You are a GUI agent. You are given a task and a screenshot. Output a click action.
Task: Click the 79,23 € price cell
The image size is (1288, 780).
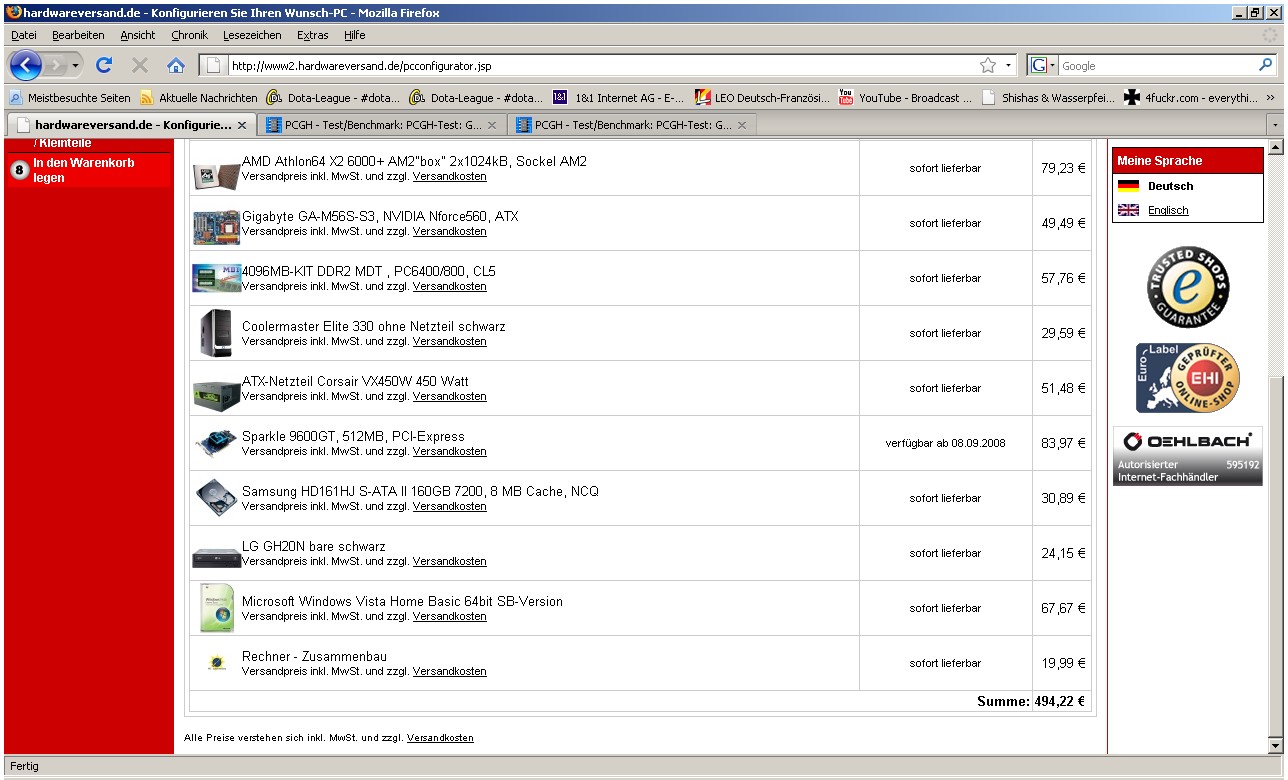coord(1063,168)
